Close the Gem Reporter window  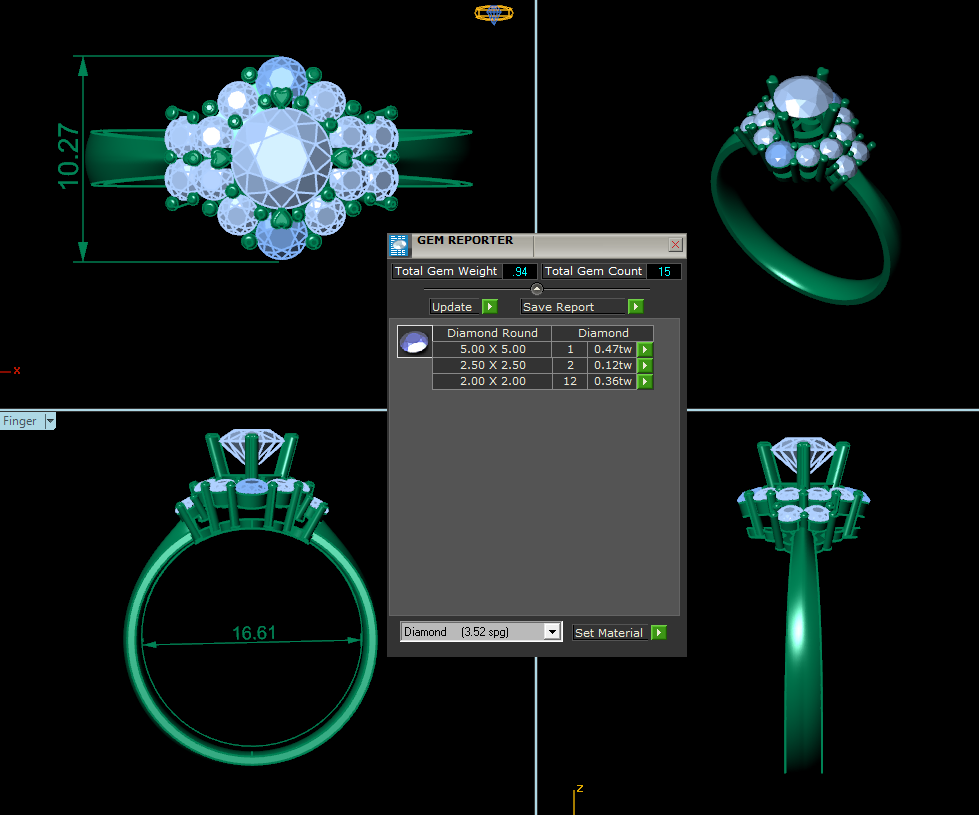(675, 244)
